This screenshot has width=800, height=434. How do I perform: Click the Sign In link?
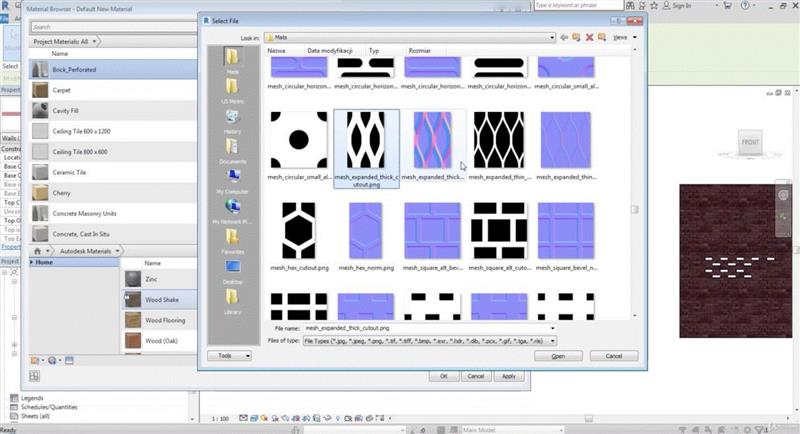(x=681, y=6)
